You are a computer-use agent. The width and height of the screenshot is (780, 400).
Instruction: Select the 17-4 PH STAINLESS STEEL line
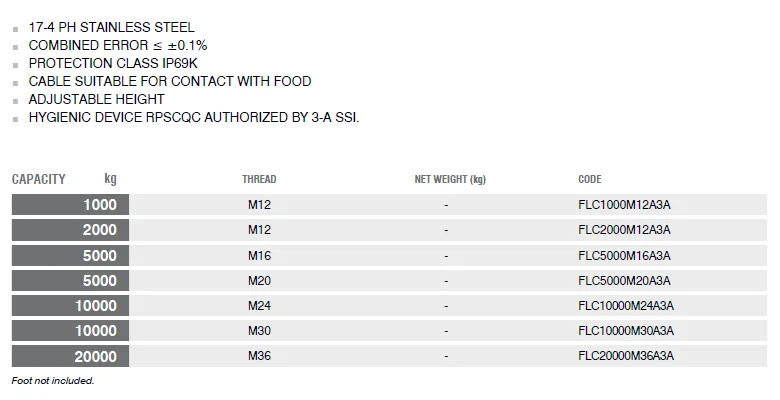point(111,27)
